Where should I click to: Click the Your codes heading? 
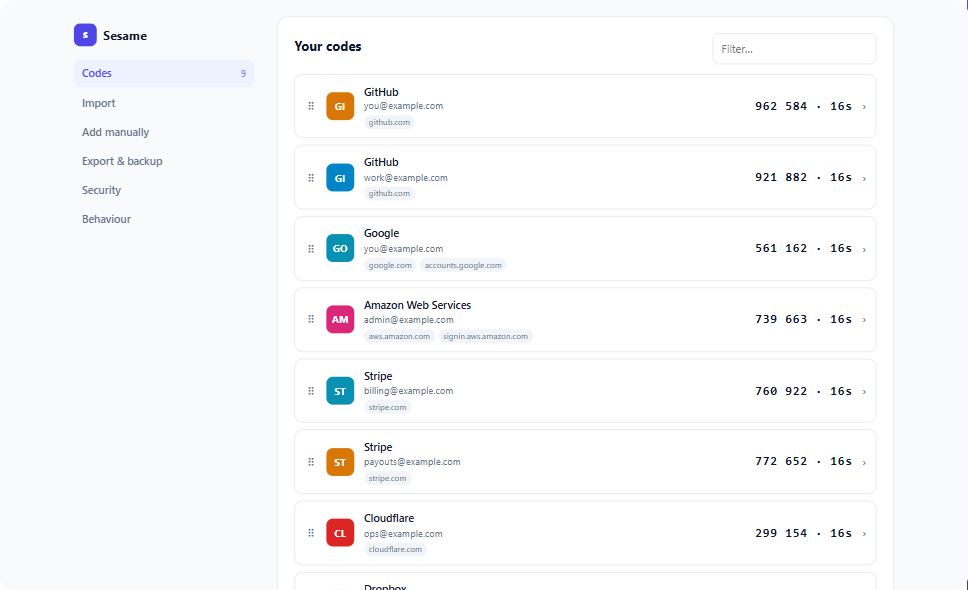[x=328, y=46]
